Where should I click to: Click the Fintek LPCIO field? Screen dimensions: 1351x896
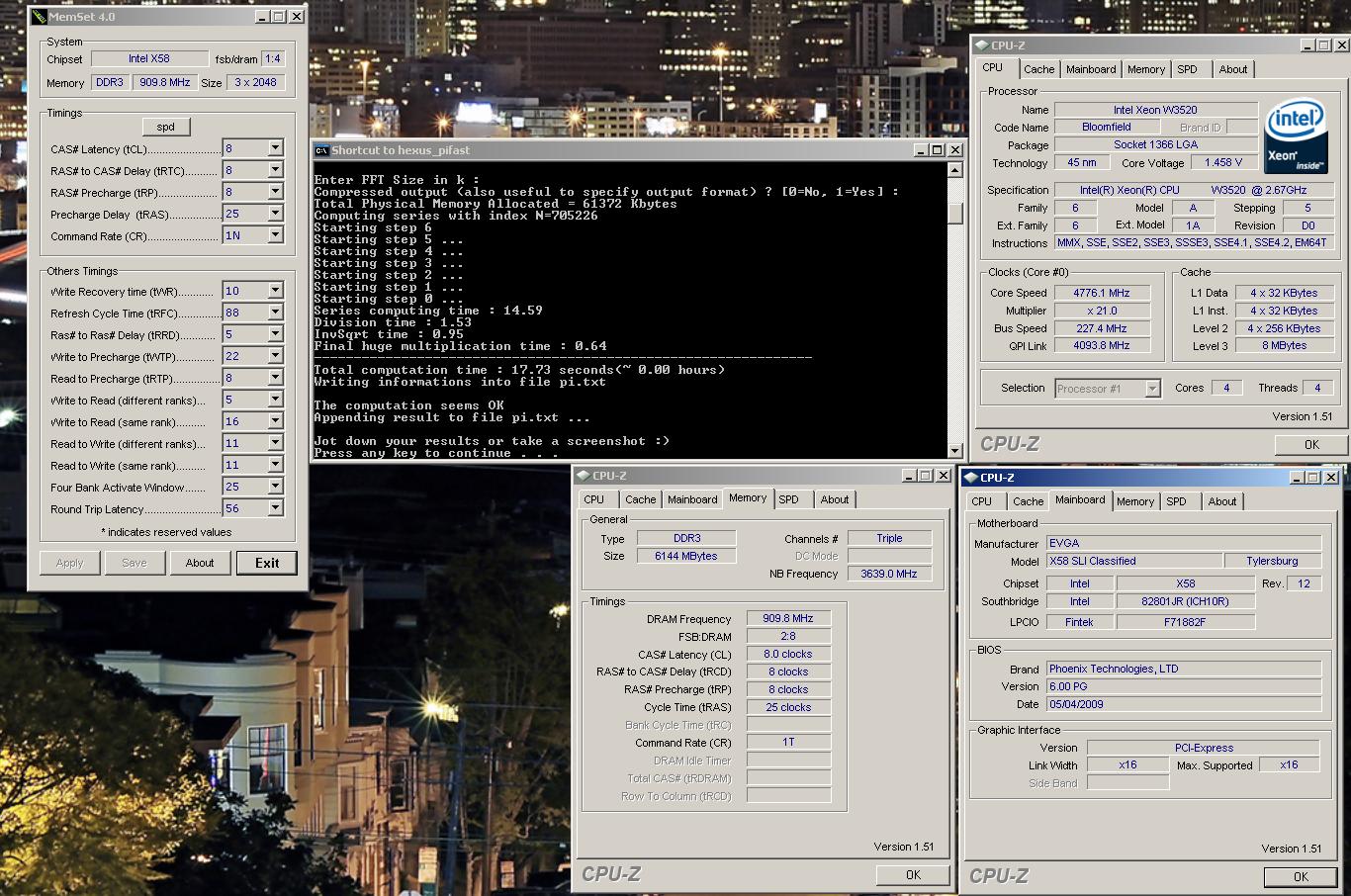[x=1079, y=622]
